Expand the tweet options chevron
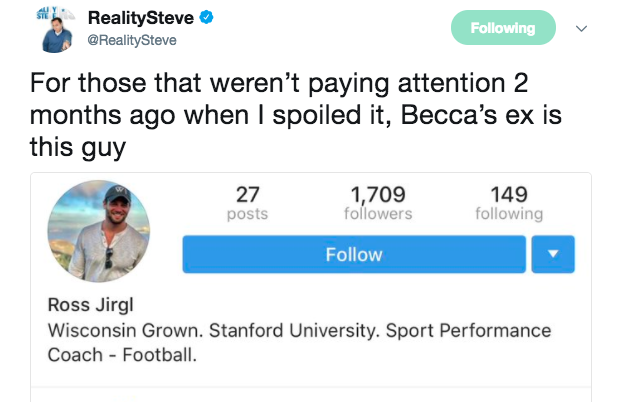This screenshot has width=617, height=402. coord(581,29)
